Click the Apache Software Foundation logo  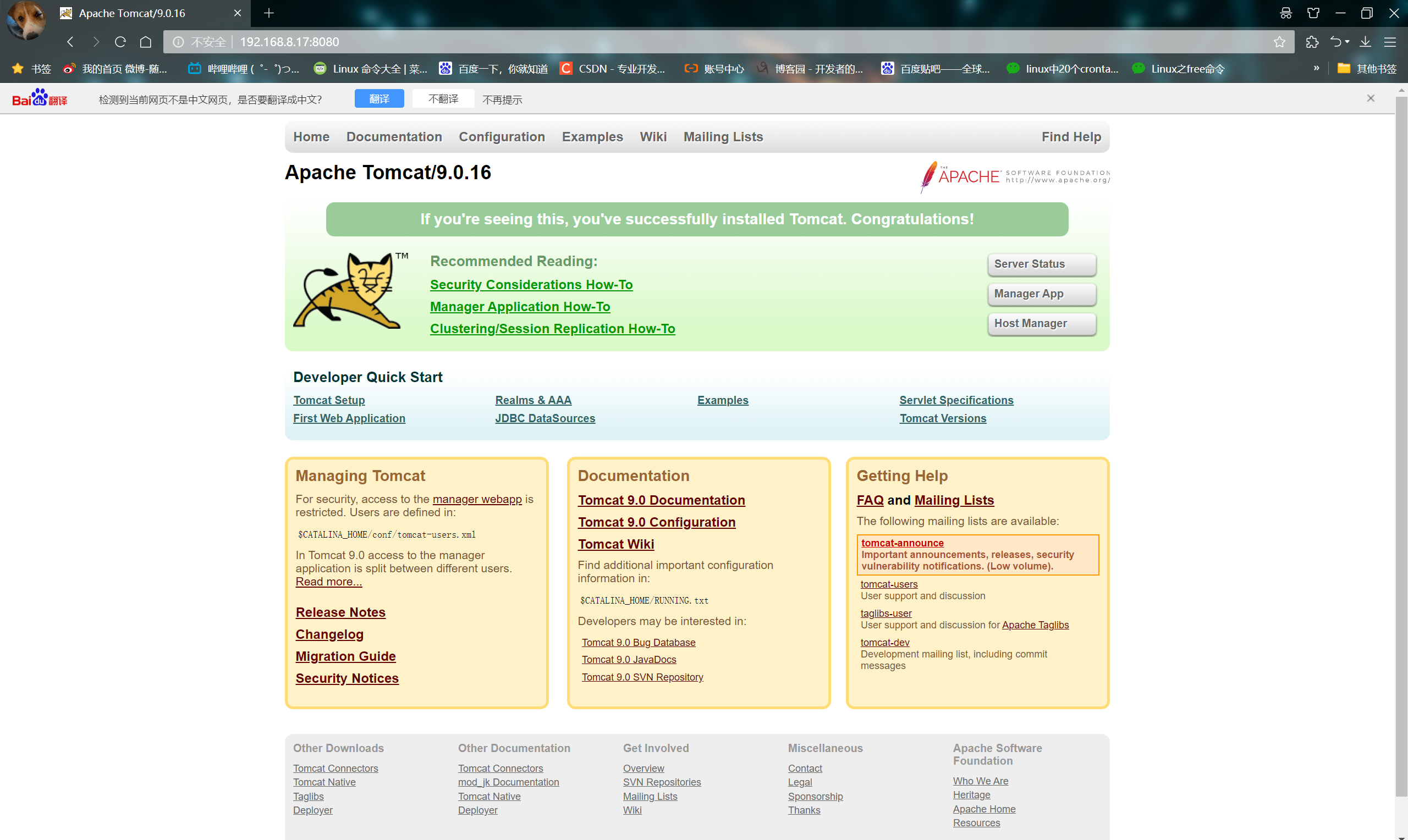(x=1015, y=176)
